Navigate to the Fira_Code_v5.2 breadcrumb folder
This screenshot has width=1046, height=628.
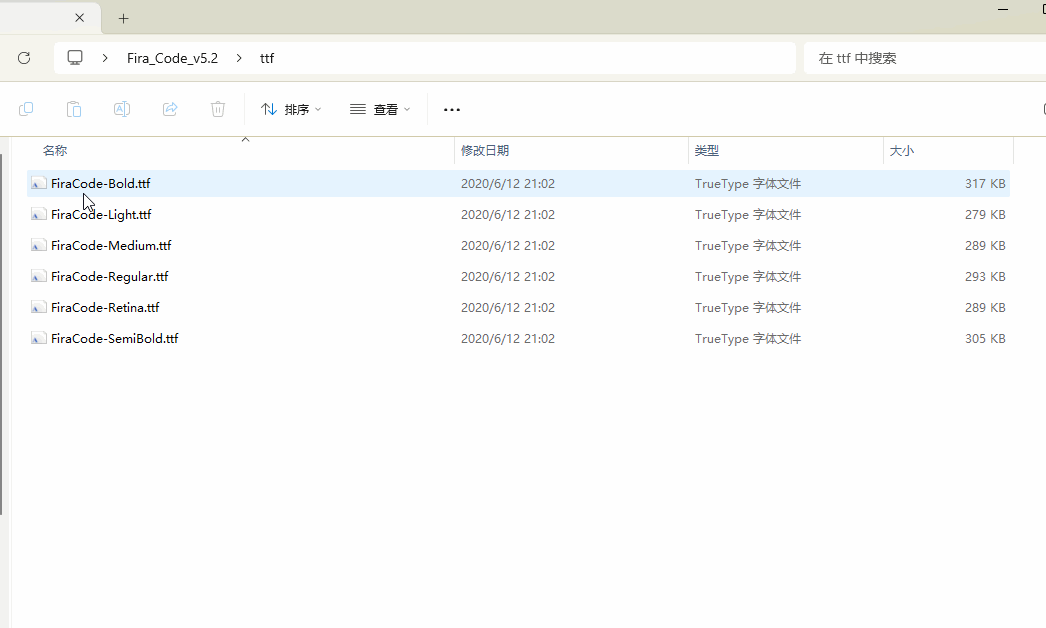tap(172, 58)
